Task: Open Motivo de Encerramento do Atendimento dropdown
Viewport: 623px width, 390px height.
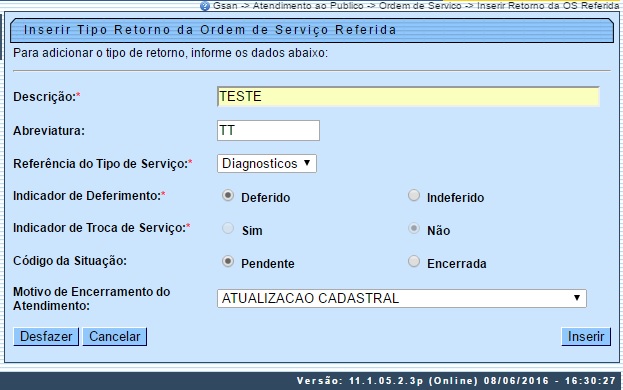Action: coord(402,298)
